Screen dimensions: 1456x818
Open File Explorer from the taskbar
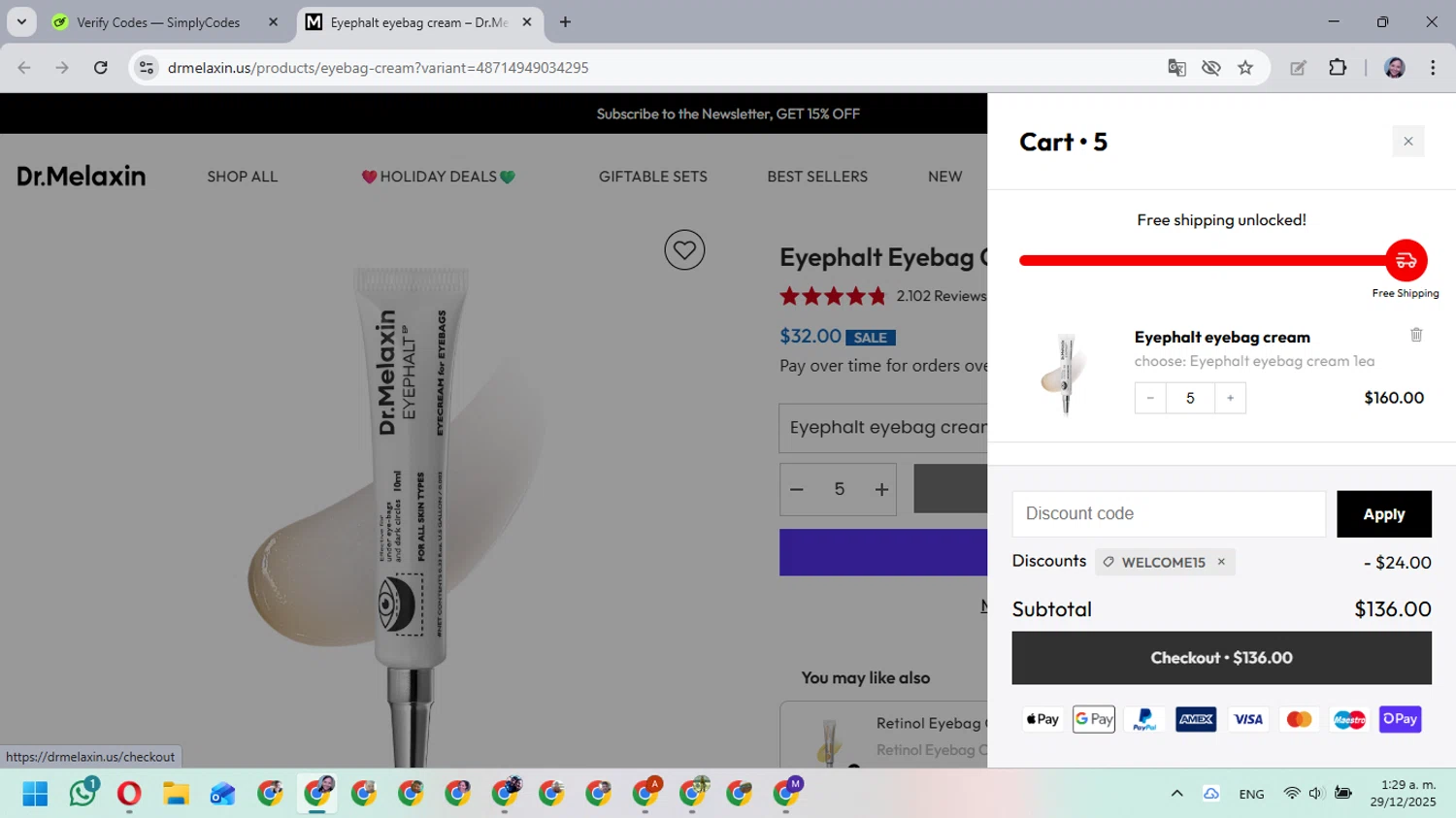point(176,794)
